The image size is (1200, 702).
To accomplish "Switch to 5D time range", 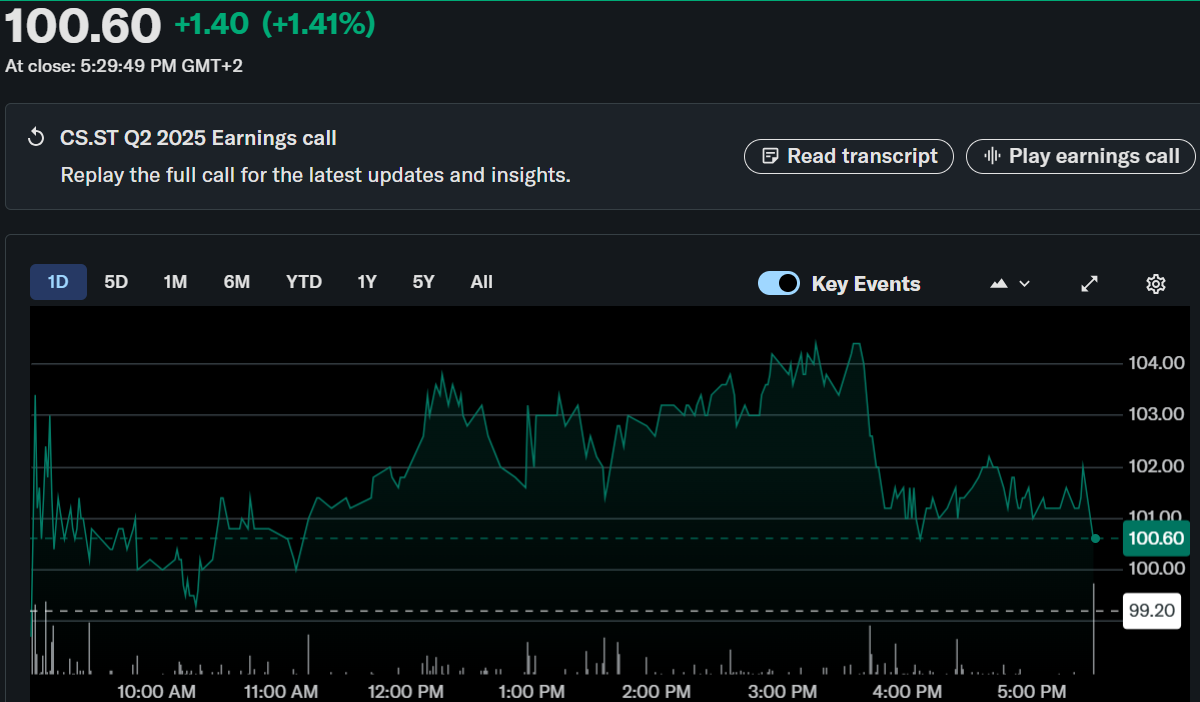I will click(x=116, y=282).
